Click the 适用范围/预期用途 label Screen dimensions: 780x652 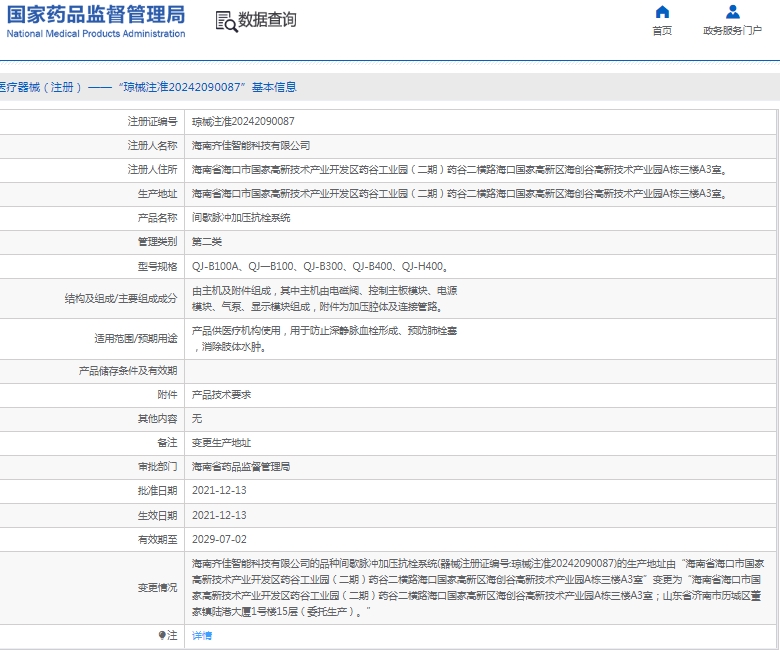click(x=136, y=339)
